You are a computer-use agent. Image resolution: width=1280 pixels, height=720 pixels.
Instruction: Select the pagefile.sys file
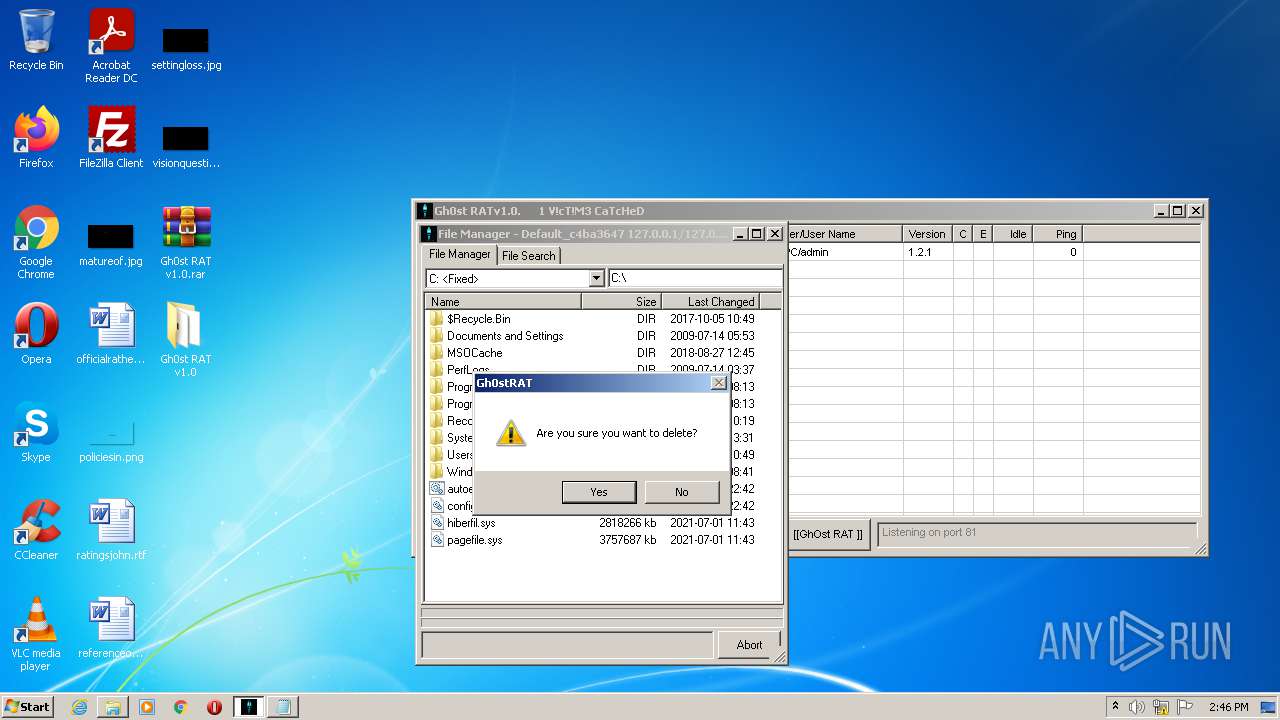coord(474,540)
